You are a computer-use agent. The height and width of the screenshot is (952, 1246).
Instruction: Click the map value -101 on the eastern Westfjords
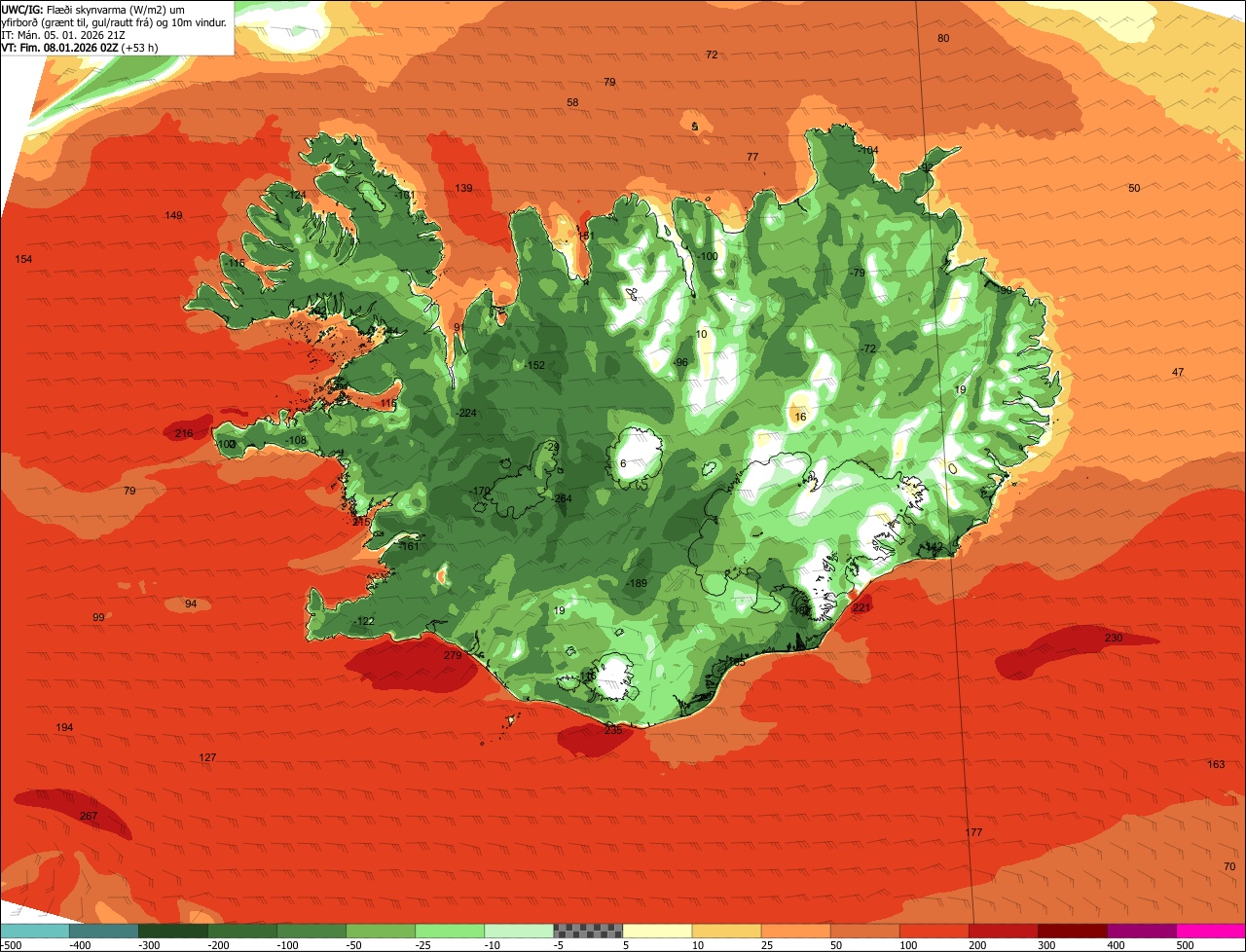point(405,195)
